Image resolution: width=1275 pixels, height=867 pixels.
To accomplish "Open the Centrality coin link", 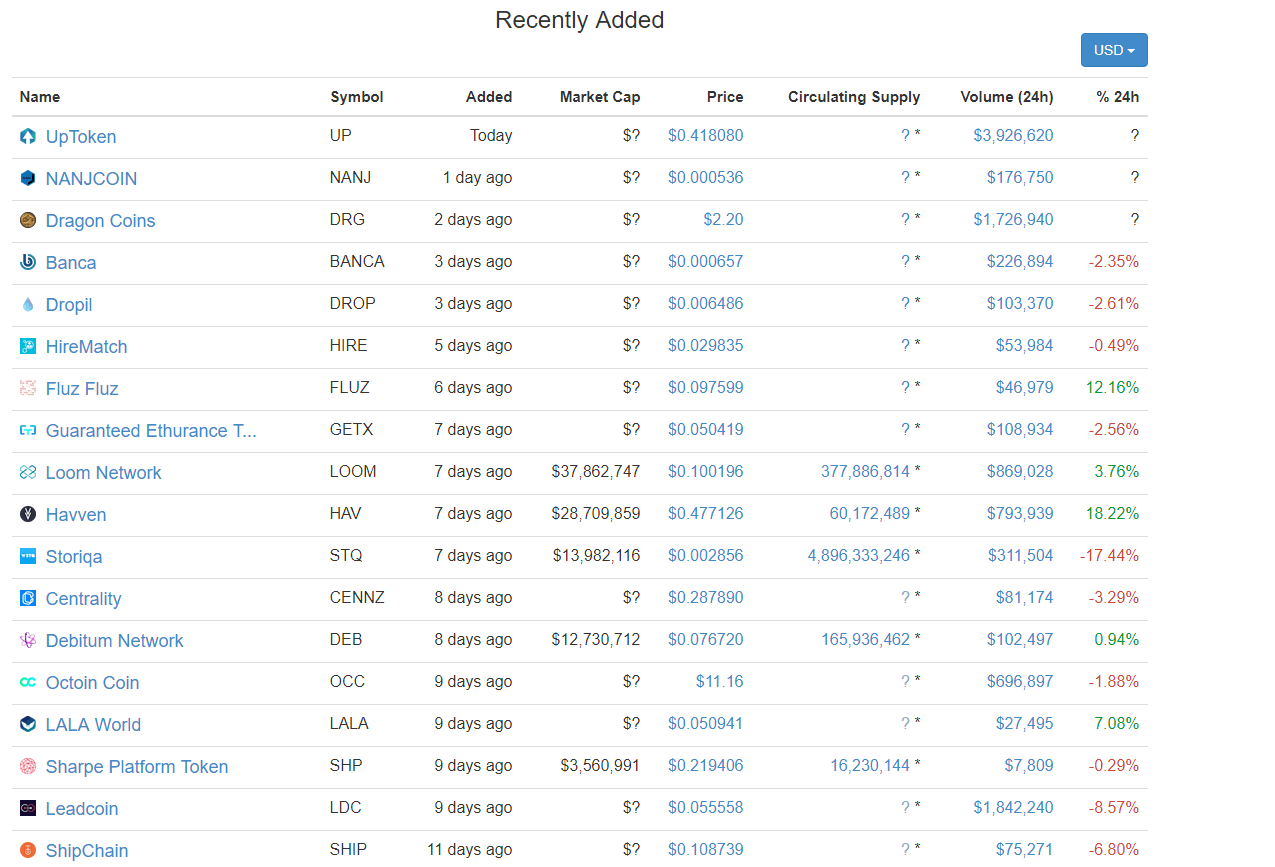I will coord(84,599).
